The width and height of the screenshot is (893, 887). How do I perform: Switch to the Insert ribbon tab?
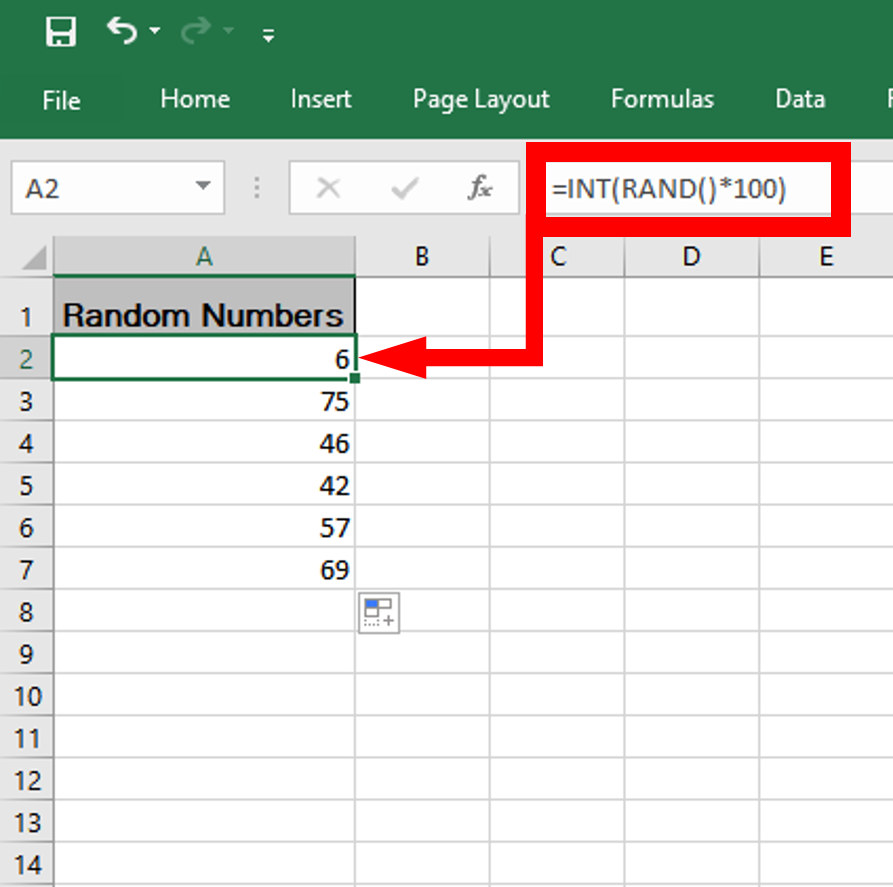[x=321, y=100]
